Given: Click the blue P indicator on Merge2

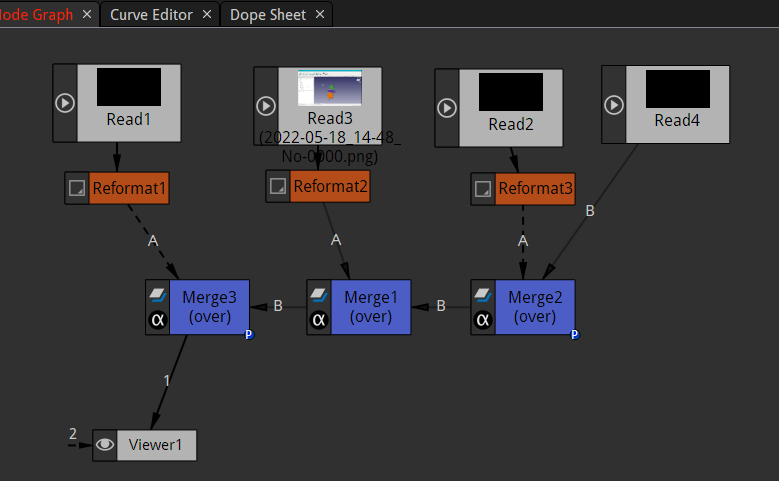Looking at the screenshot, I should tap(575, 335).
